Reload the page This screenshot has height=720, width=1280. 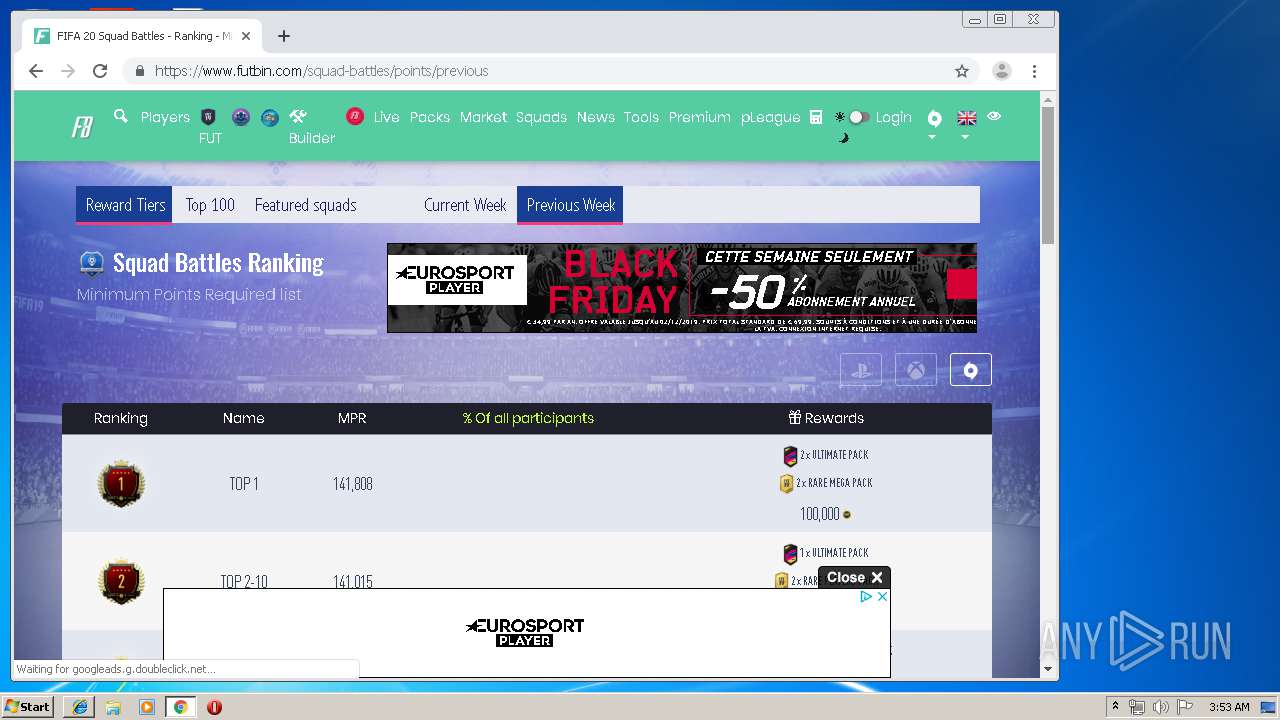pyautogui.click(x=100, y=71)
